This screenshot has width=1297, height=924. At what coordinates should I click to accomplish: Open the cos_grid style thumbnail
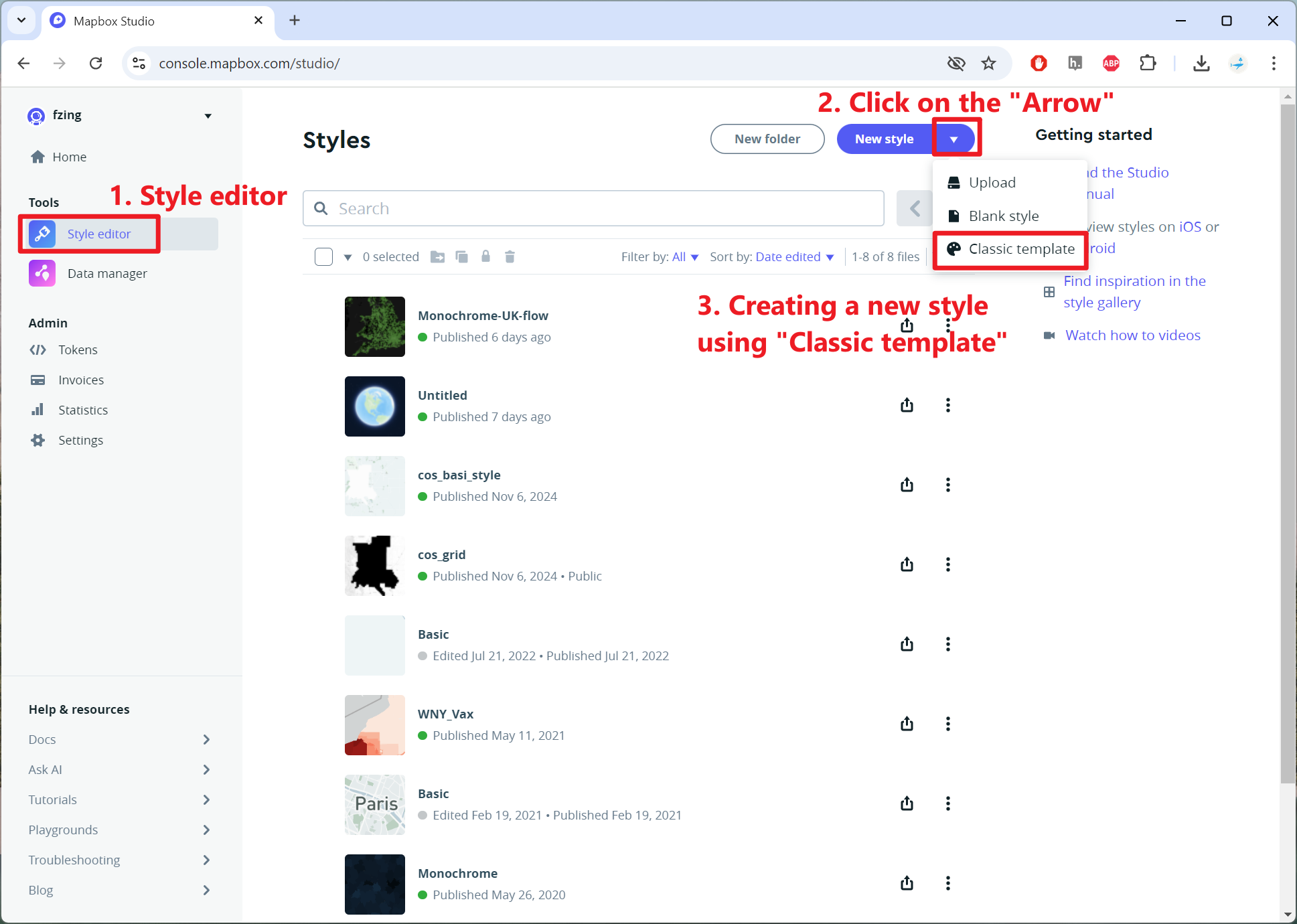pyautogui.click(x=374, y=565)
